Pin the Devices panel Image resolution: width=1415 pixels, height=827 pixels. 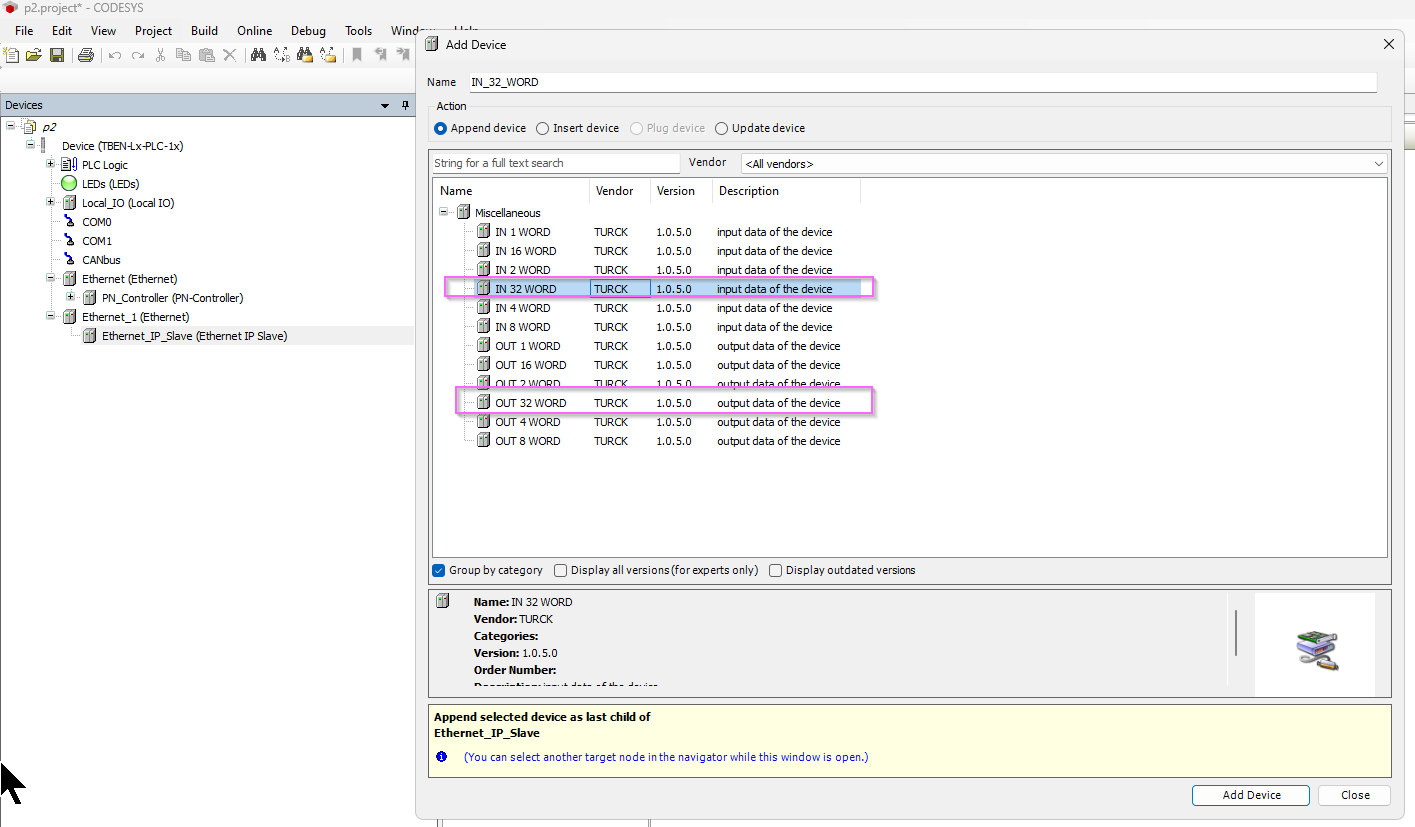click(x=405, y=105)
